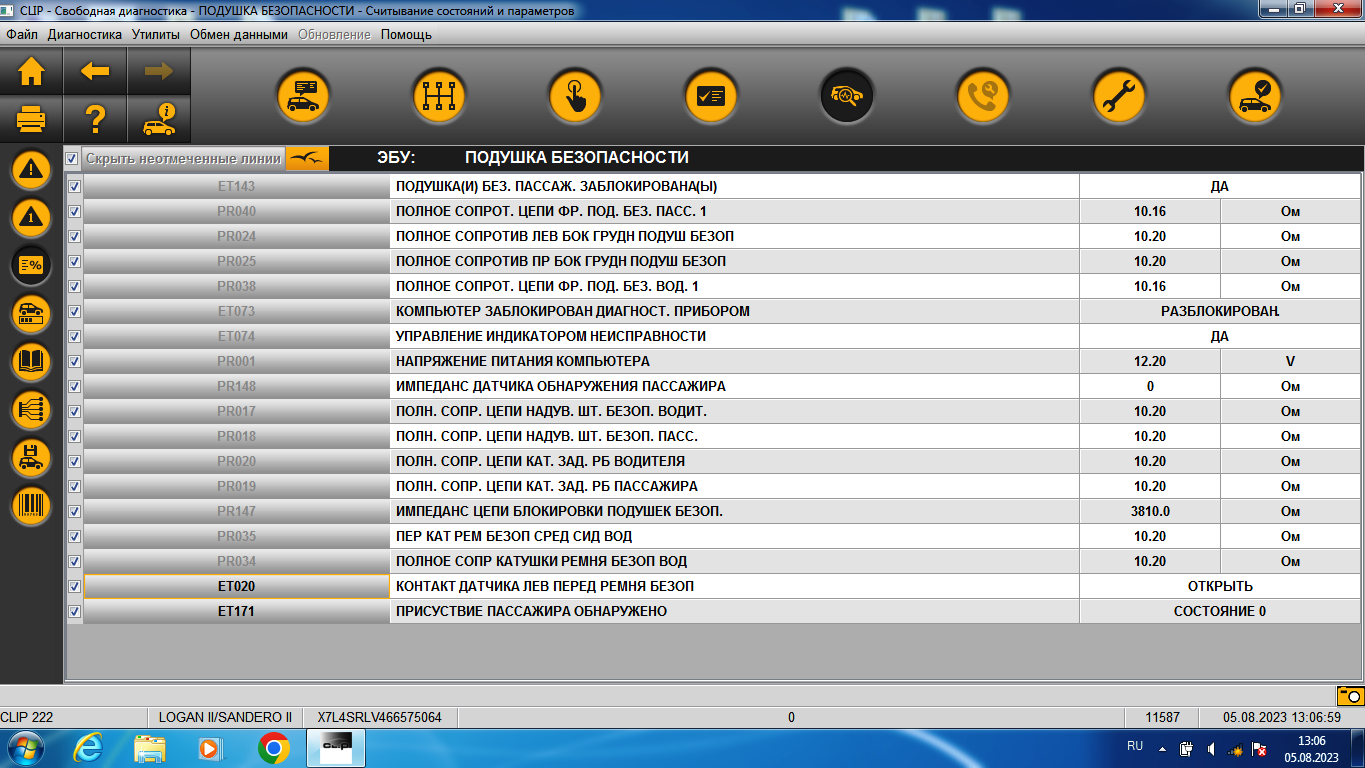Click the gearbox shift pattern icon
Image resolution: width=1365 pixels, height=768 pixels.
[439, 96]
